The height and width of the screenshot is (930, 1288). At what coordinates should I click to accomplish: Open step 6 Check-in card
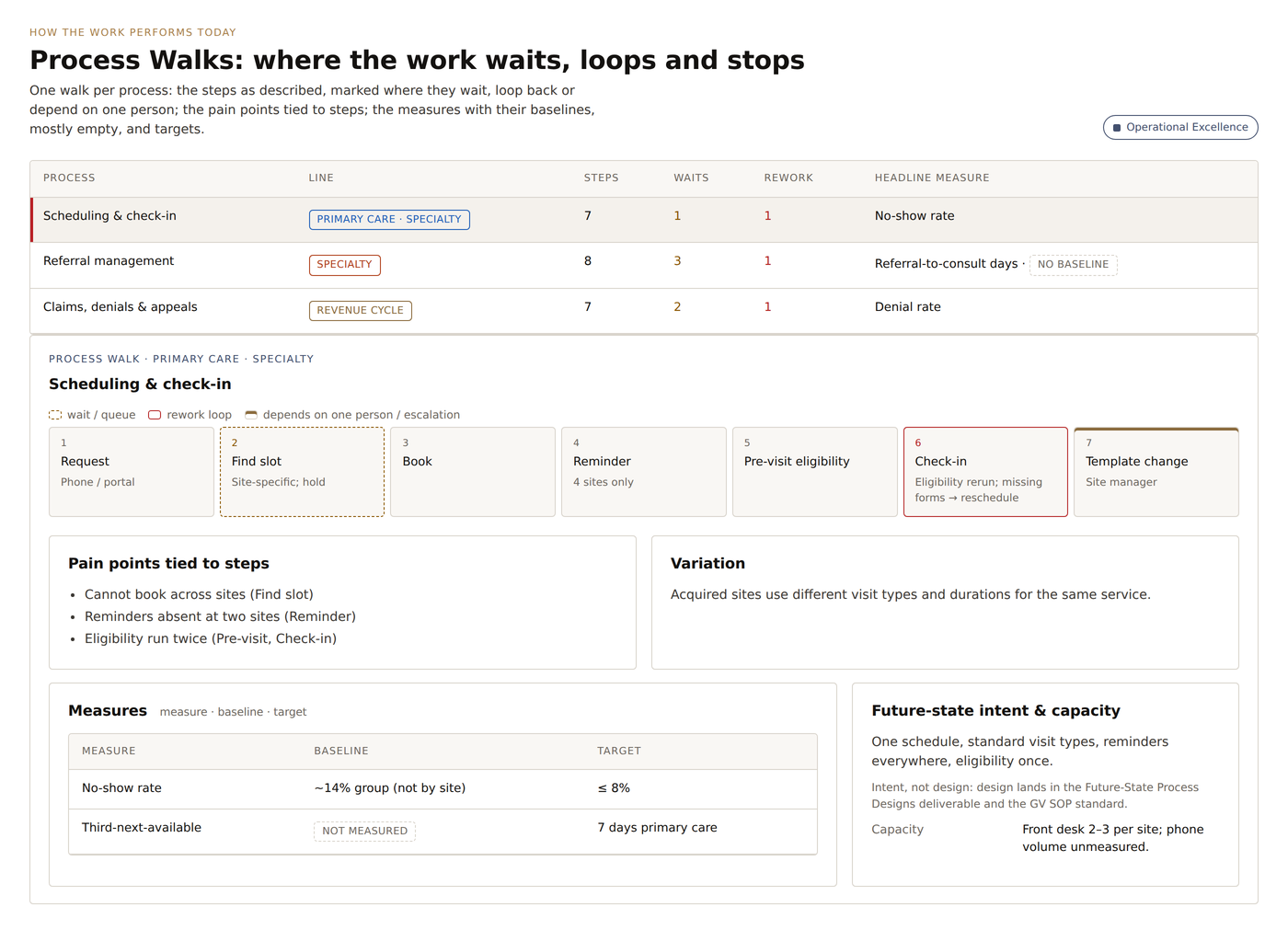pyautogui.click(x=985, y=472)
